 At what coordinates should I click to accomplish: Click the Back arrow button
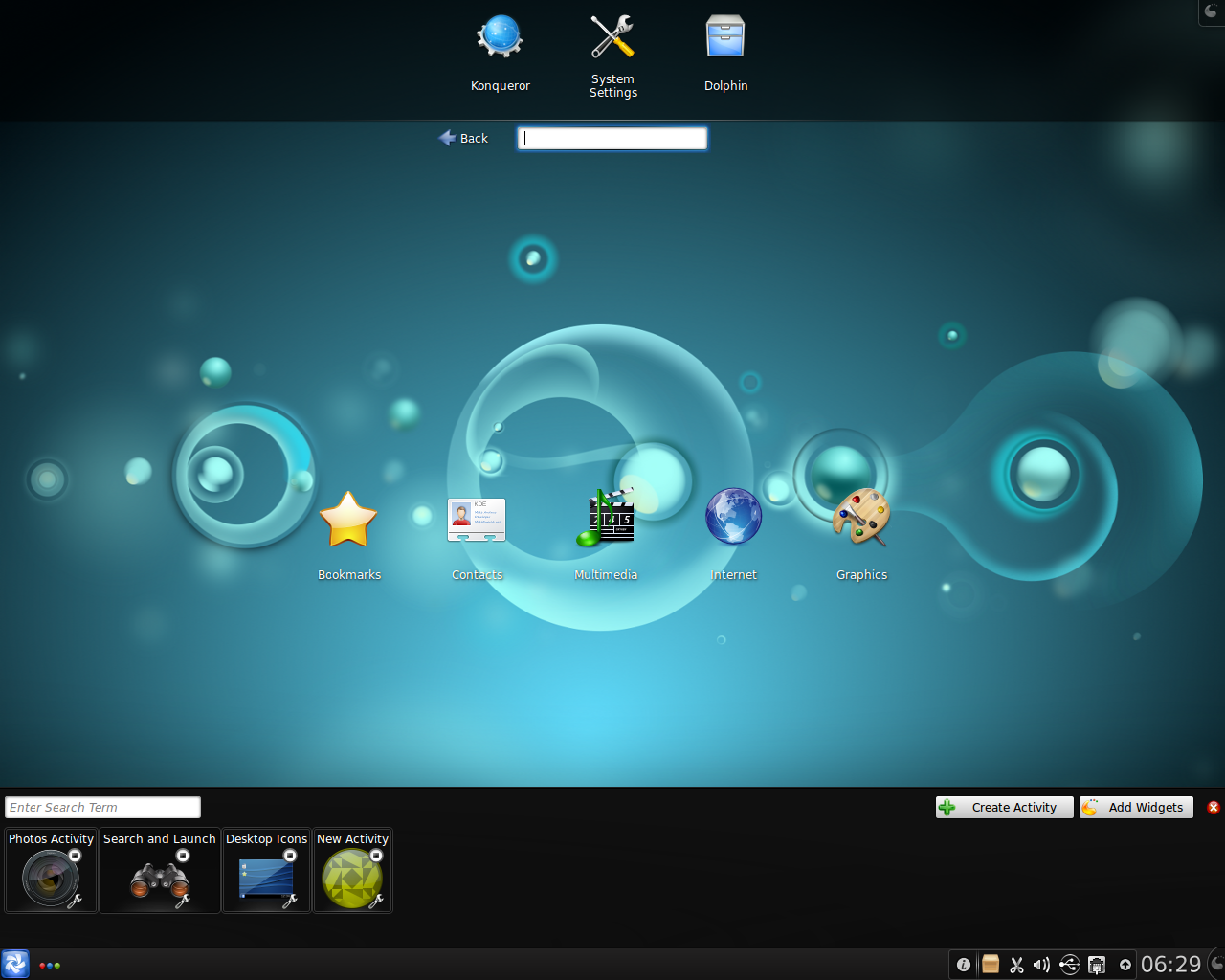point(463,138)
